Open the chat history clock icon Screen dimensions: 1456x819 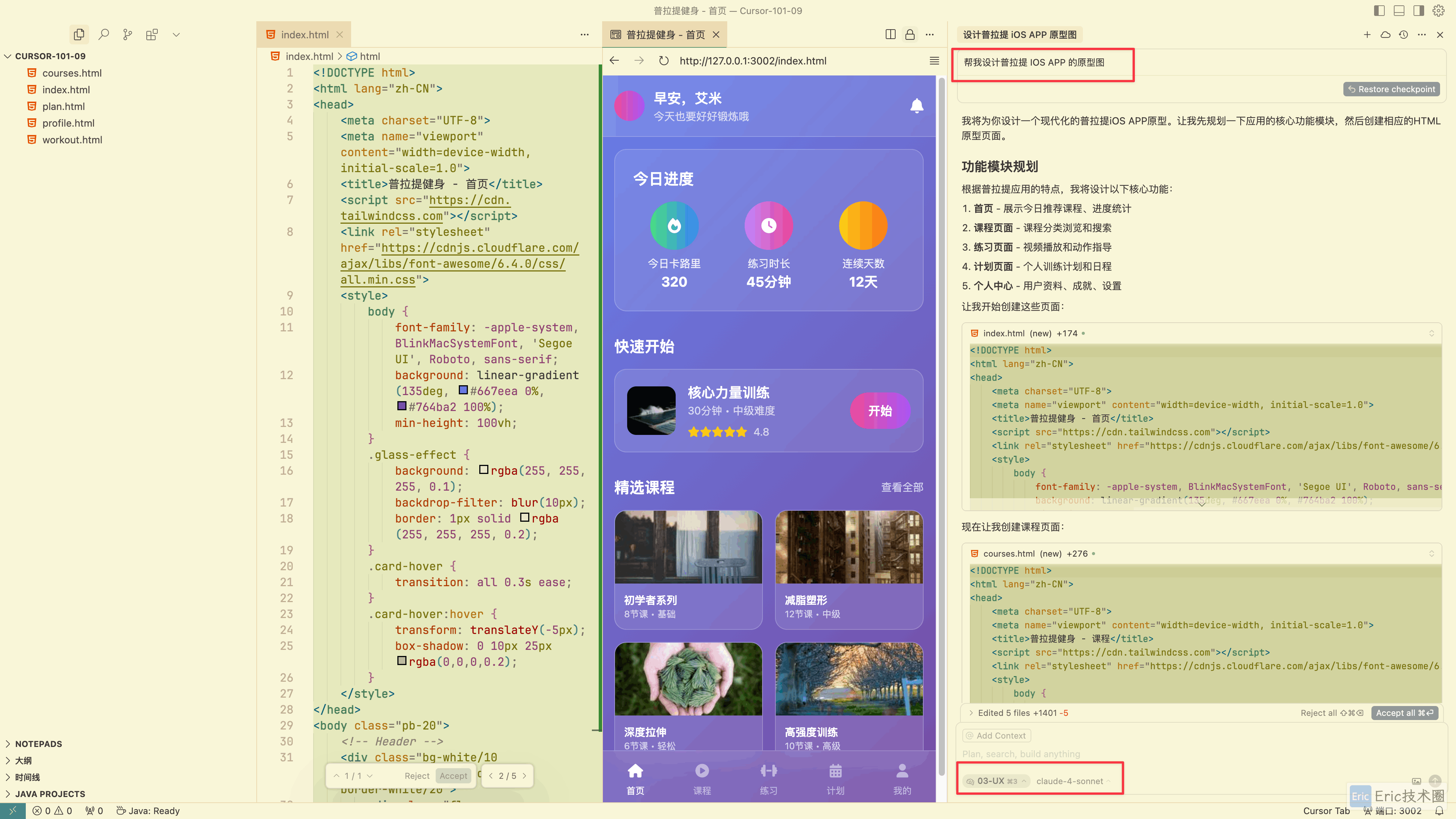(x=1403, y=35)
